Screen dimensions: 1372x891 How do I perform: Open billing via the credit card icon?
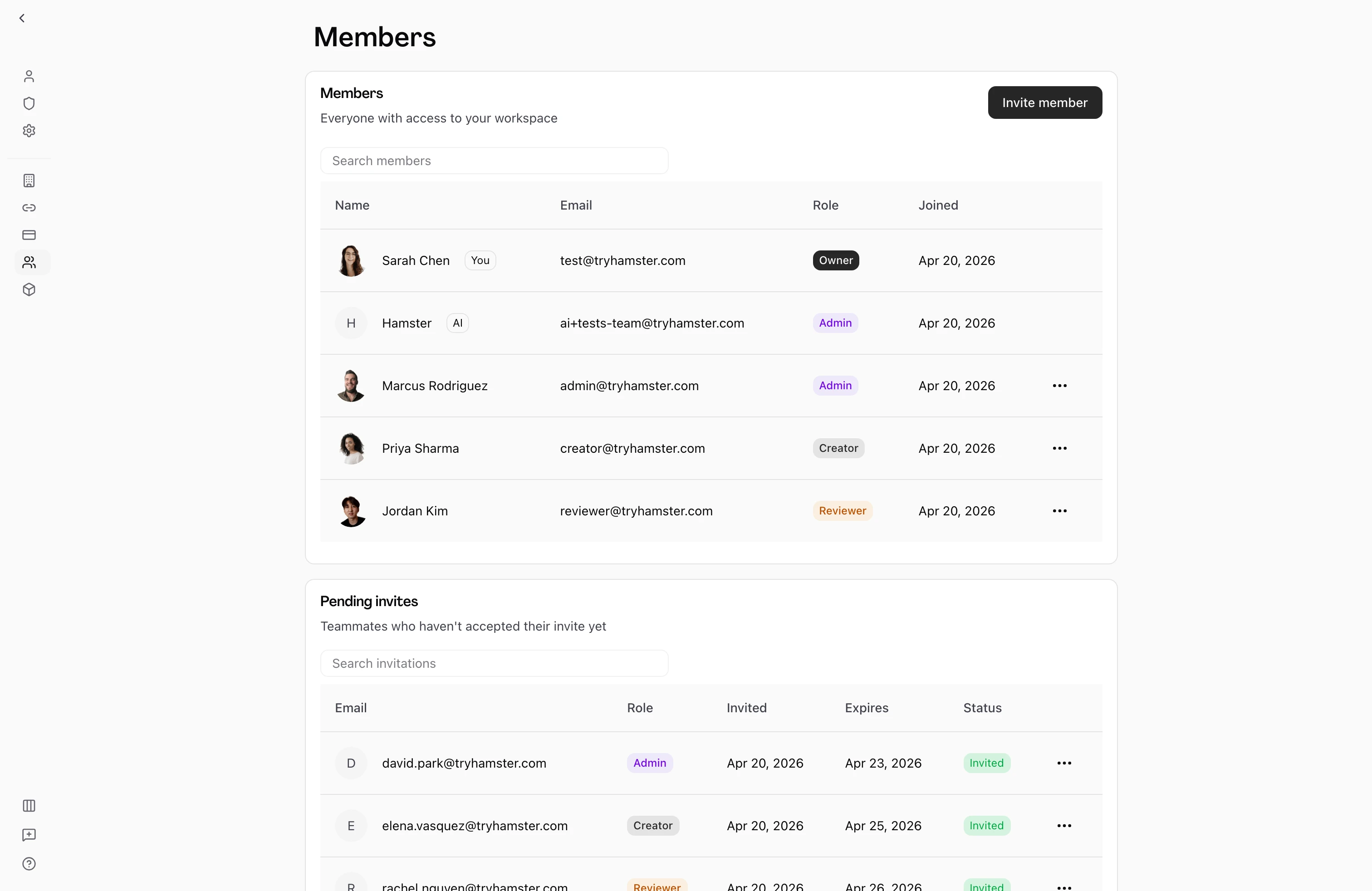(x=29, y=235)
